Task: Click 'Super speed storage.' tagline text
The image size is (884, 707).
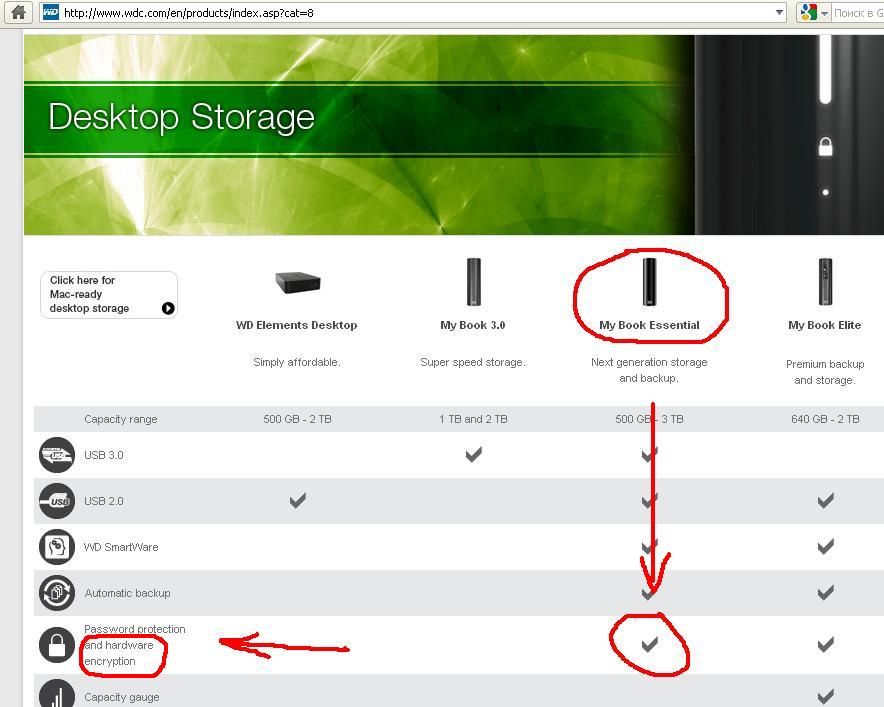Action: 472,362
